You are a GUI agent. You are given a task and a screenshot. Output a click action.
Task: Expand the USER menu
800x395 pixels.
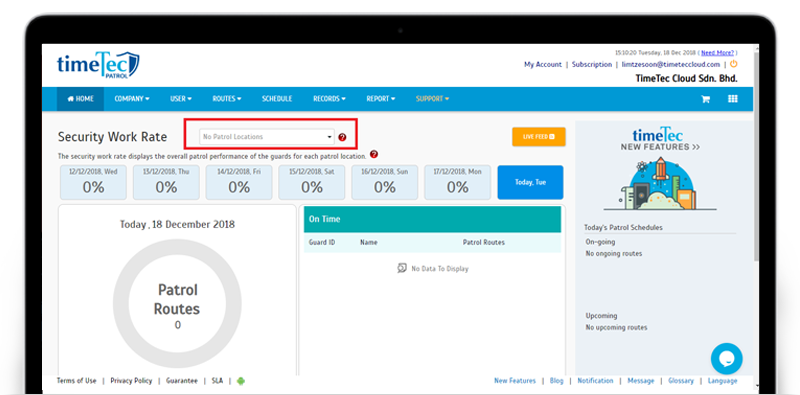tap(181, 99)
